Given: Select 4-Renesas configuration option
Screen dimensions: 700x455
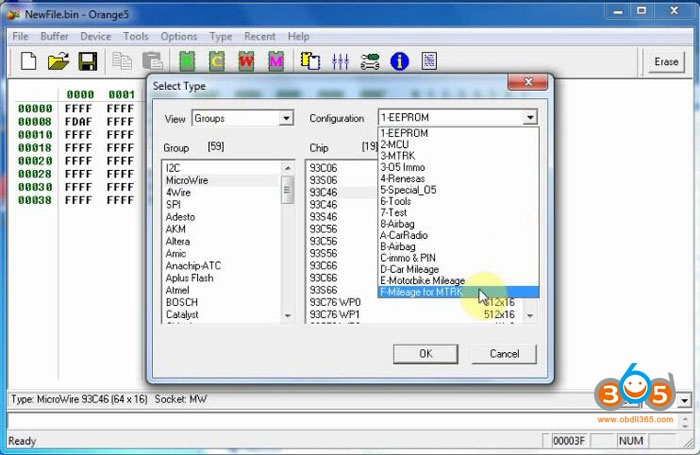Looking at the screenshot, I should (x=458, y=179).
